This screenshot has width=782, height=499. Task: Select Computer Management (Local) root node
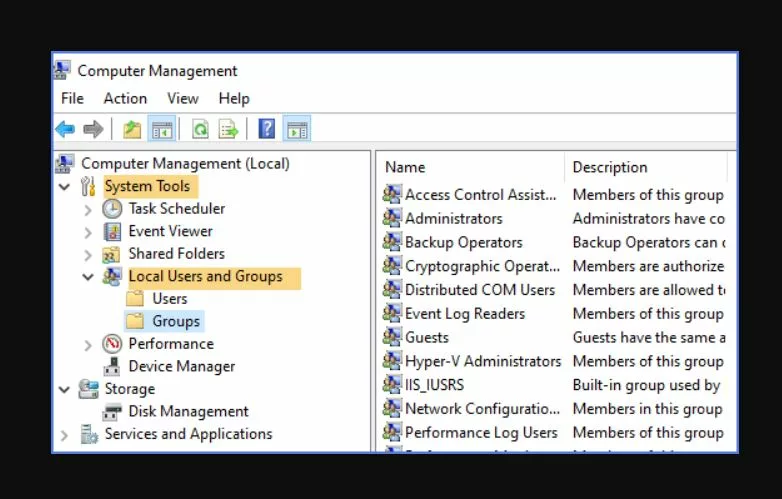186,164
